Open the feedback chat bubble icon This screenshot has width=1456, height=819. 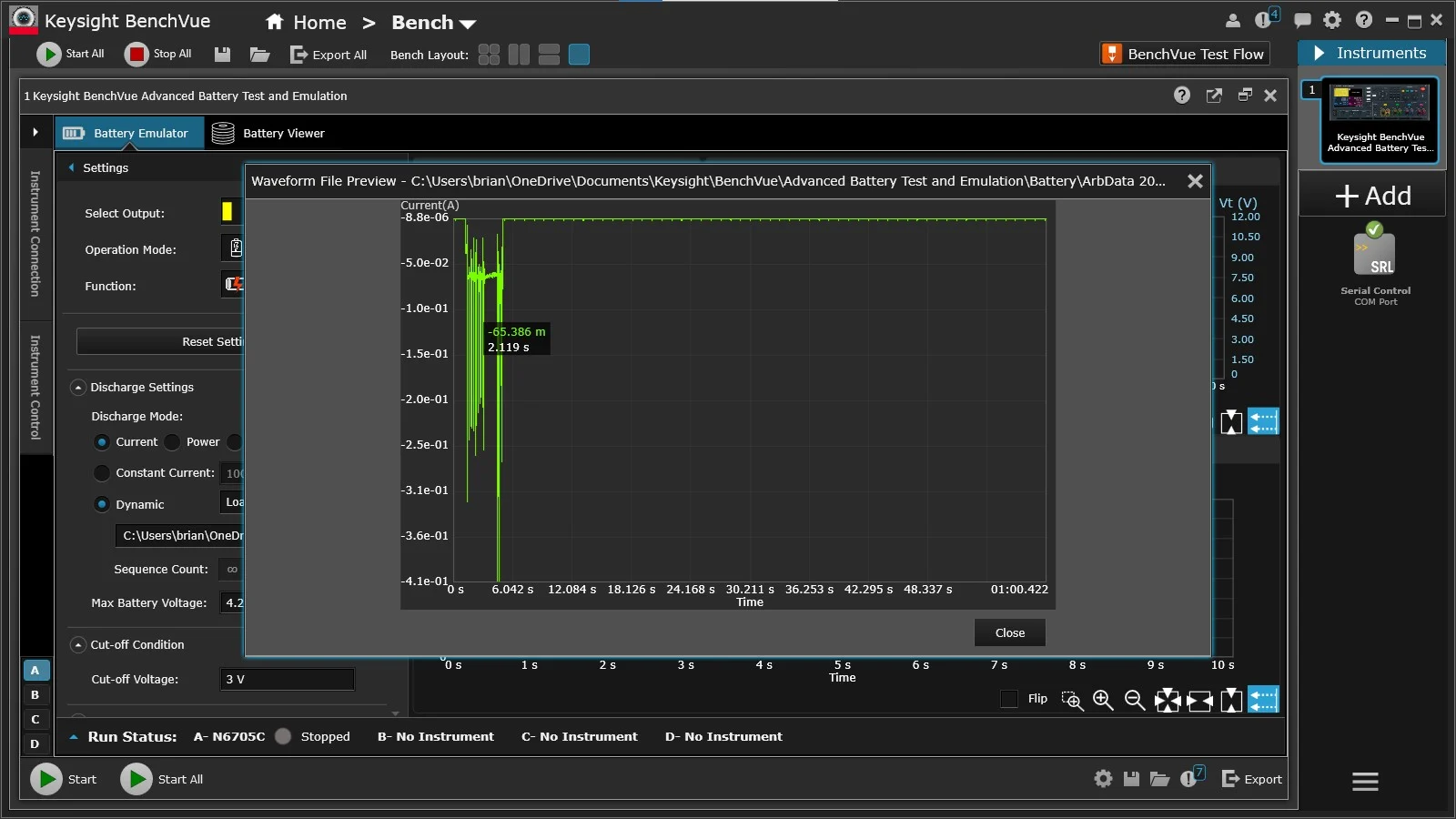pyautogui.click(x=1302, y=21)
